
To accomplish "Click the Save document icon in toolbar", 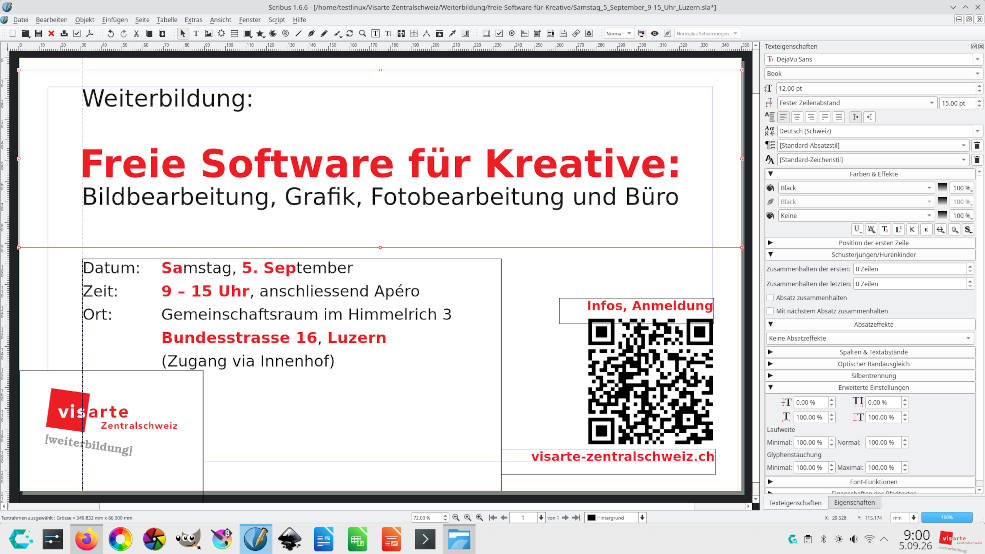I will [x=38, y=33].
